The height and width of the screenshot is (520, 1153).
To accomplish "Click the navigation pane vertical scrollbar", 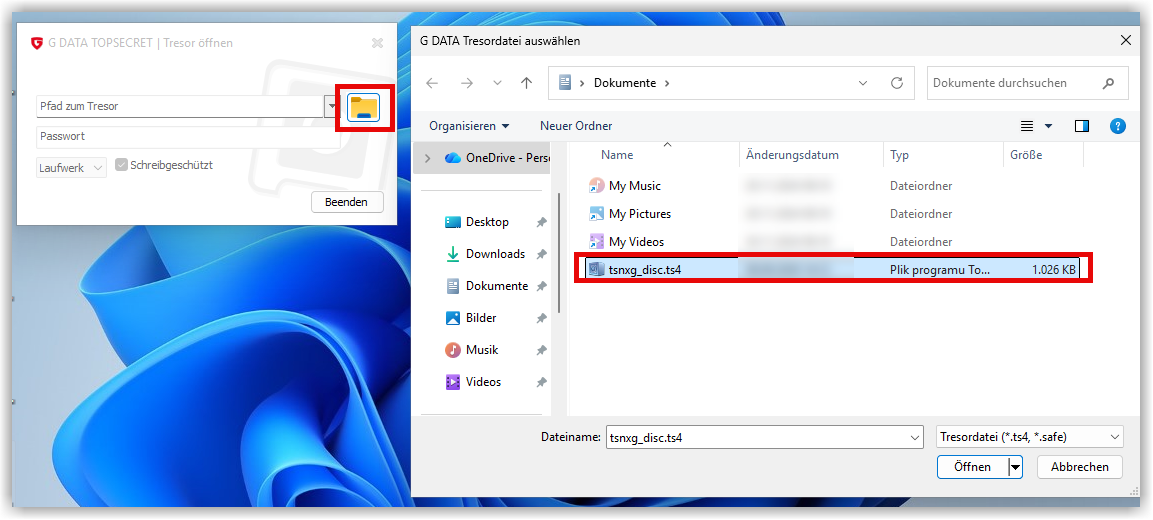I will pyautogui.click(x=560, y=254).
